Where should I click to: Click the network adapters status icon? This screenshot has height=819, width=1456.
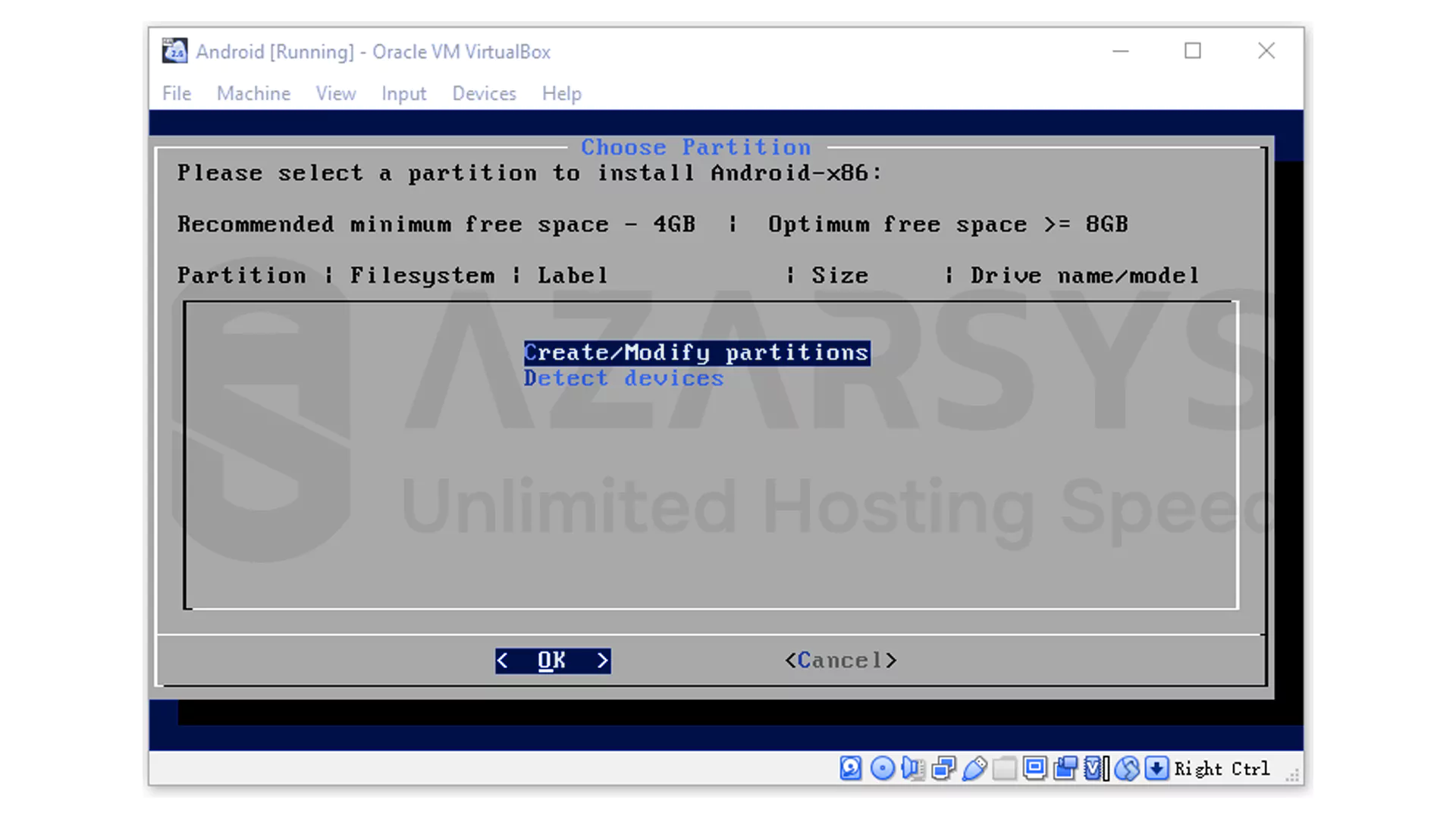(943, 768)
